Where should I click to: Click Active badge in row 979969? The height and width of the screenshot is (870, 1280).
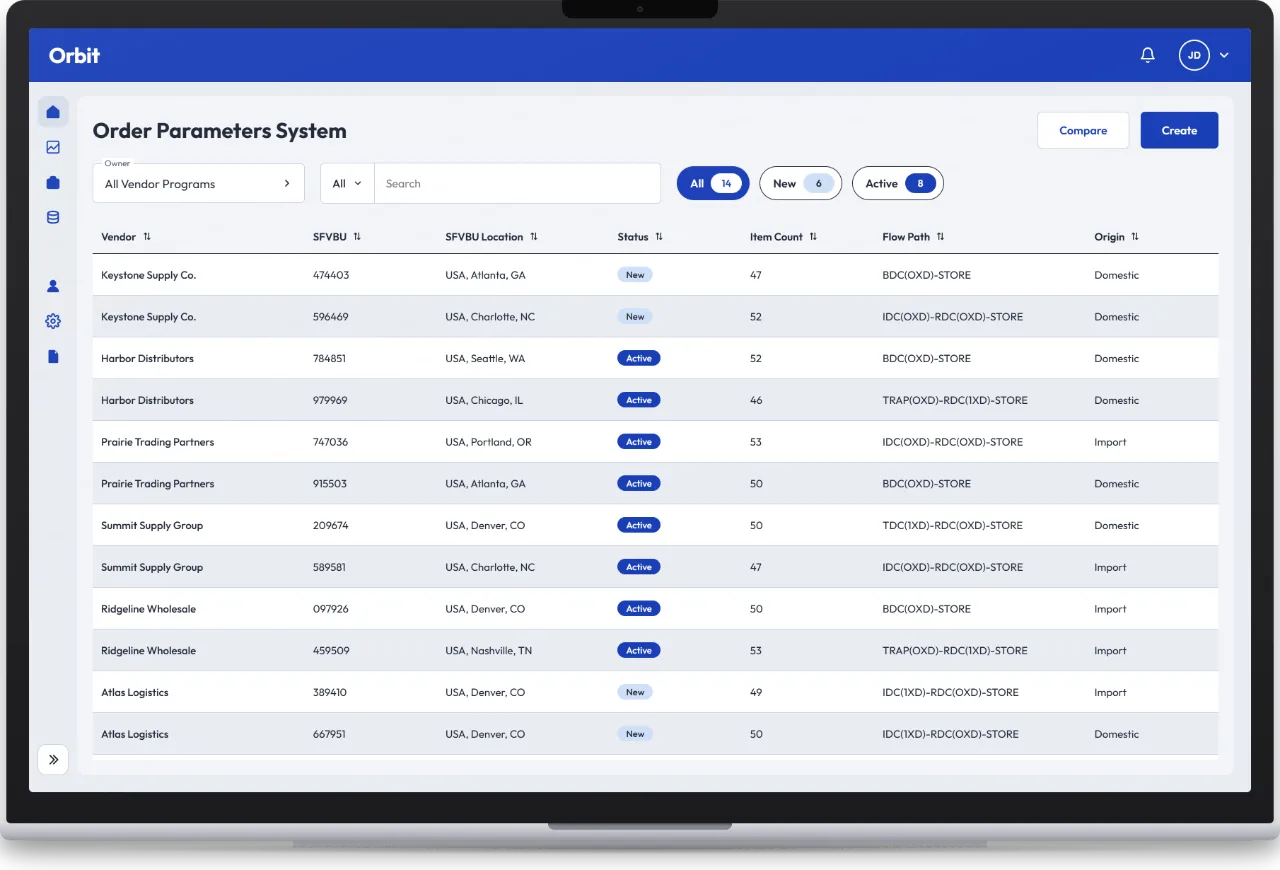[x=639, y=400]
